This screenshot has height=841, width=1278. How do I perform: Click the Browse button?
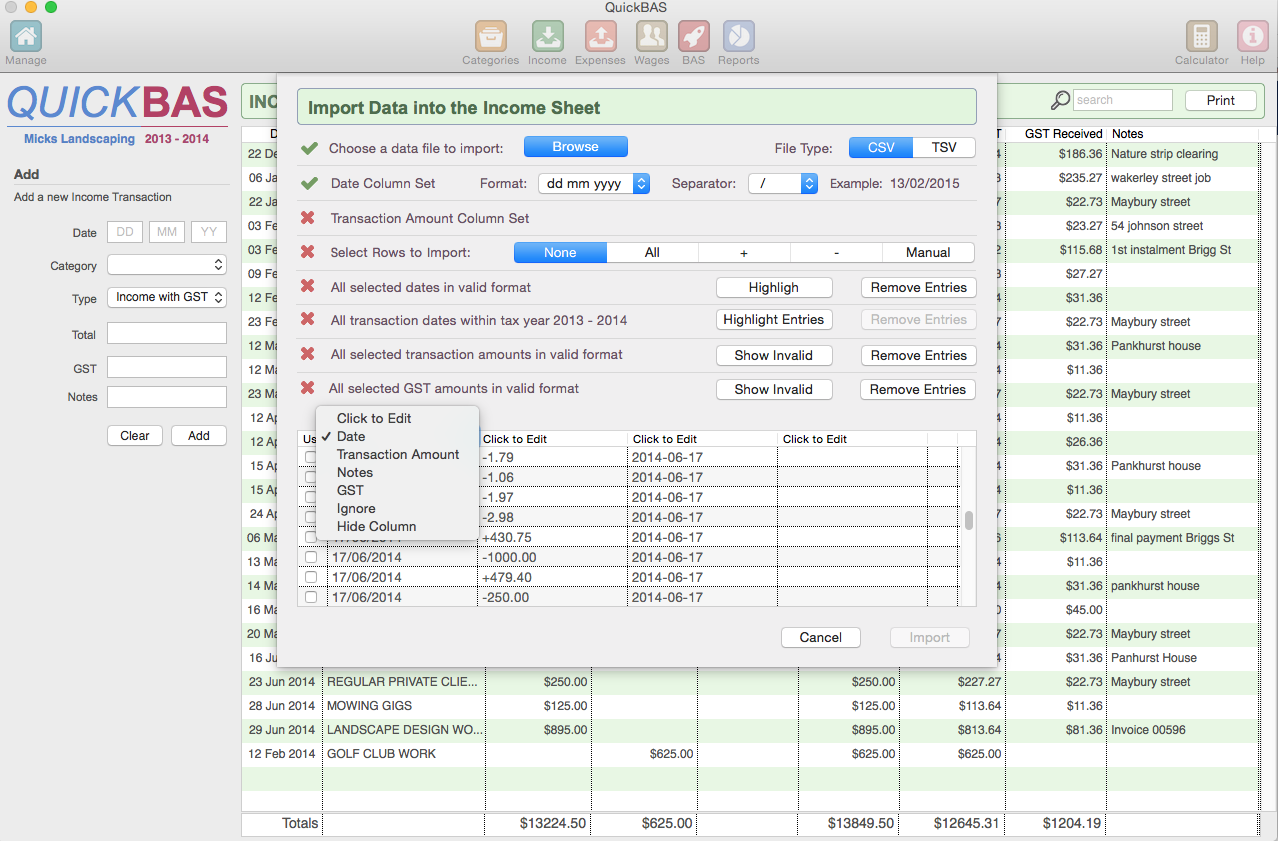pos(576,147)
